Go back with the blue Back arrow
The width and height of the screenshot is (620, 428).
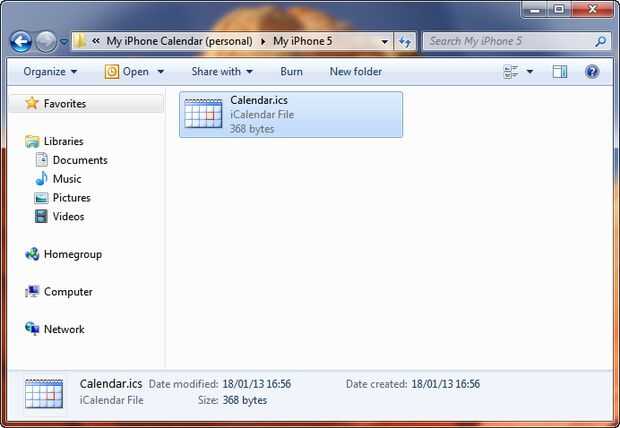(21, 42)
